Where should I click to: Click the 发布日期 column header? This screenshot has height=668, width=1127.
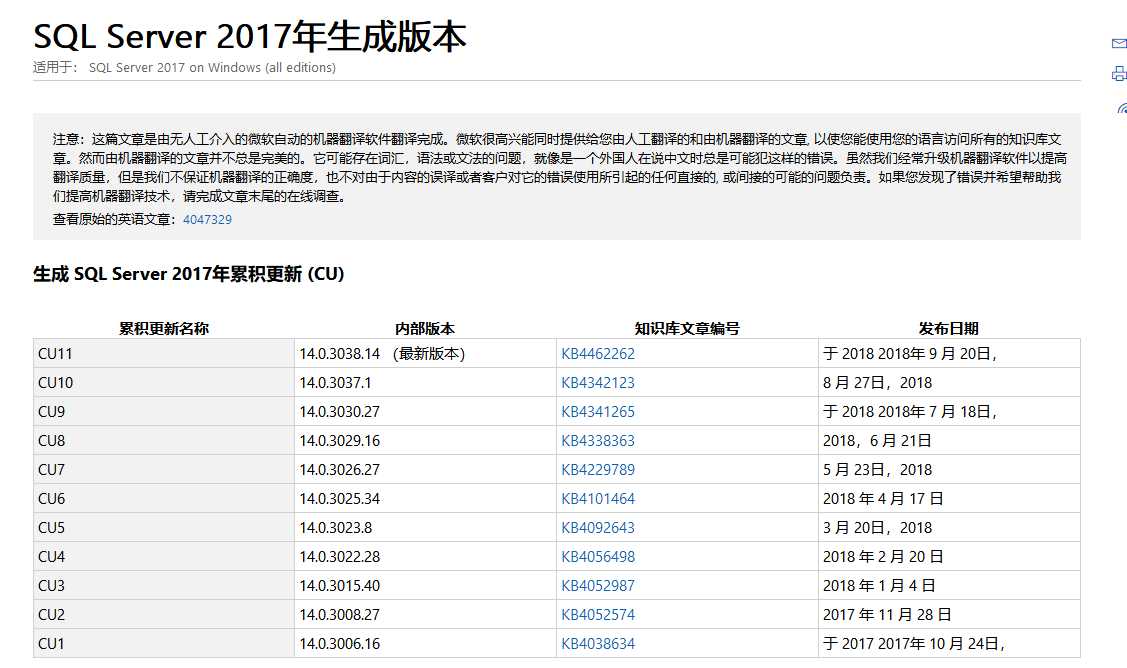pos(949,329)
